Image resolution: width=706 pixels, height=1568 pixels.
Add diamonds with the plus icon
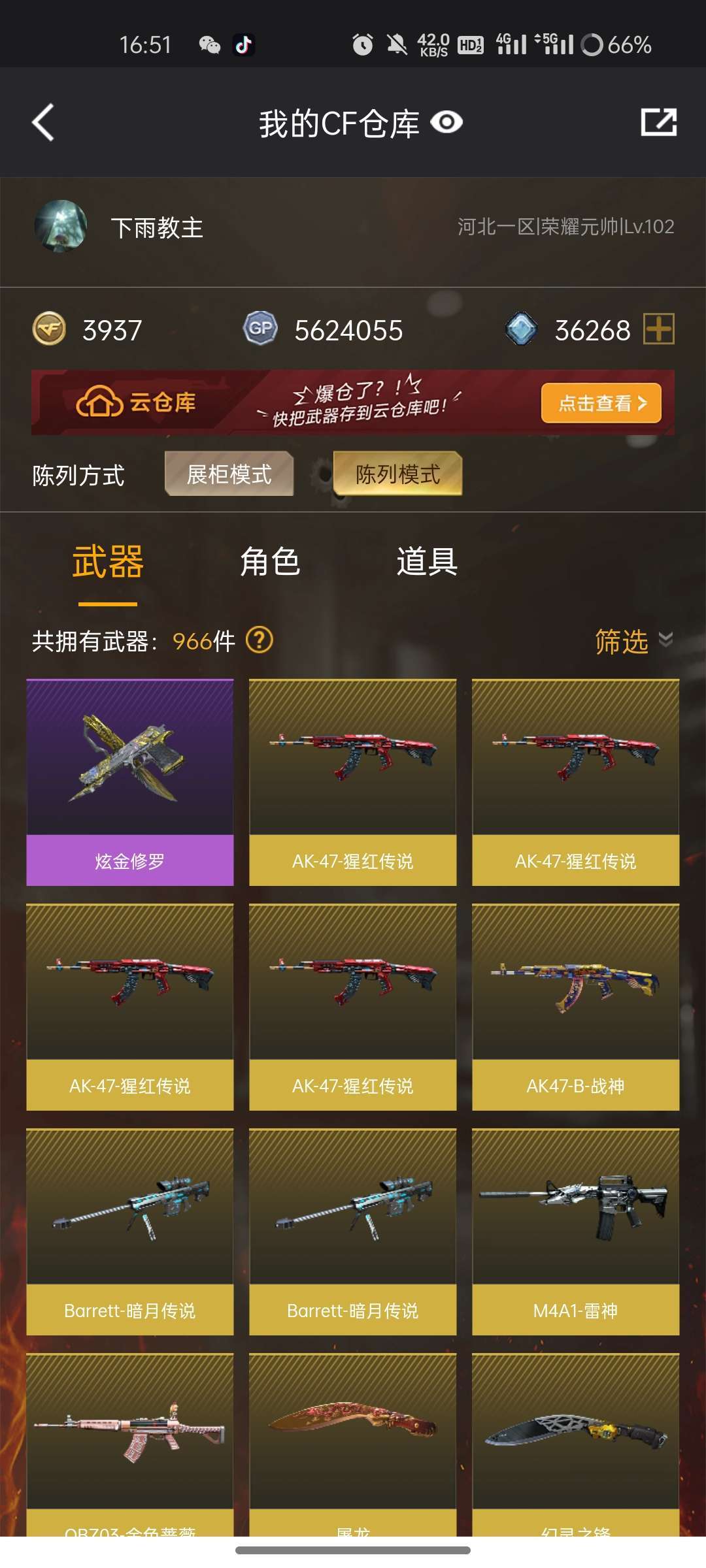point(659,329)
